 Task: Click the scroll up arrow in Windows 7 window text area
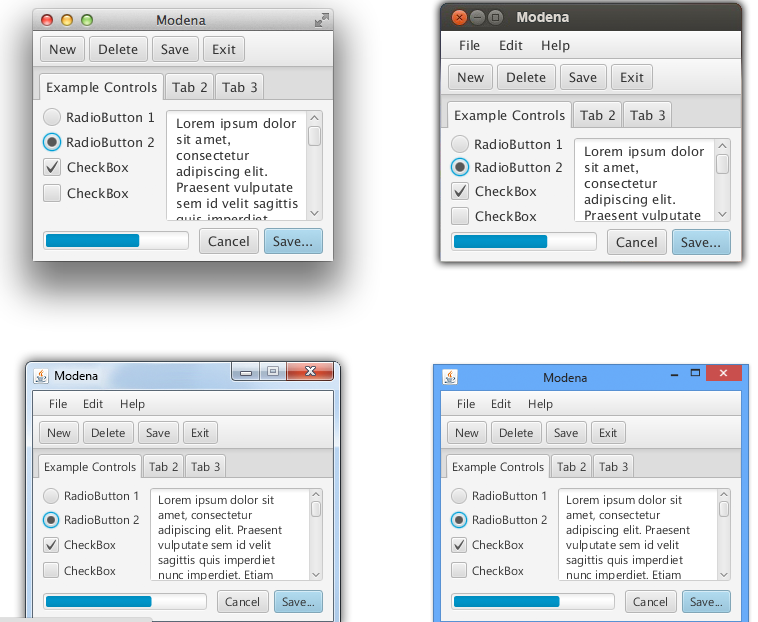pyautogui.click(x=316, y=494)
